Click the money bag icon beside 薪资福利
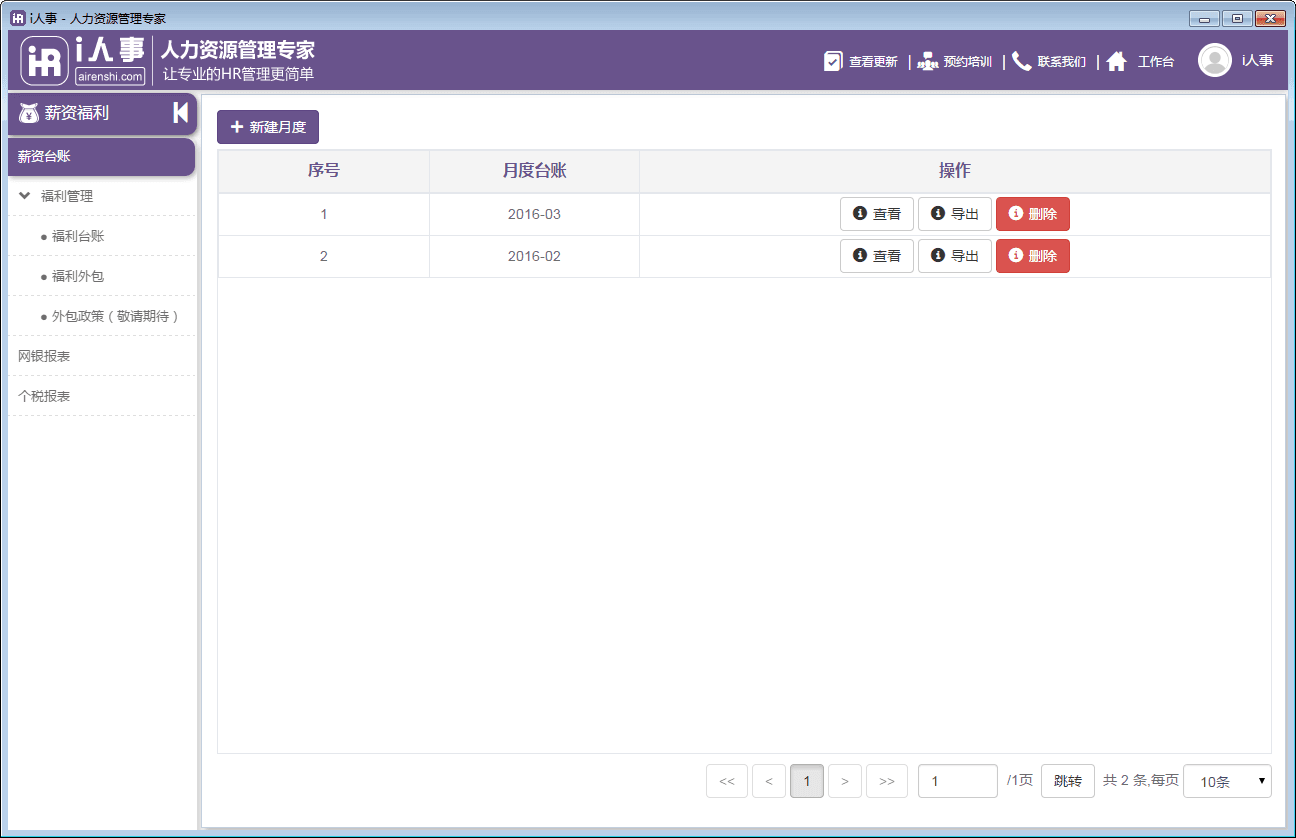Image resolution: width=1296 pixels, height=838 pixels. point(28,114)
